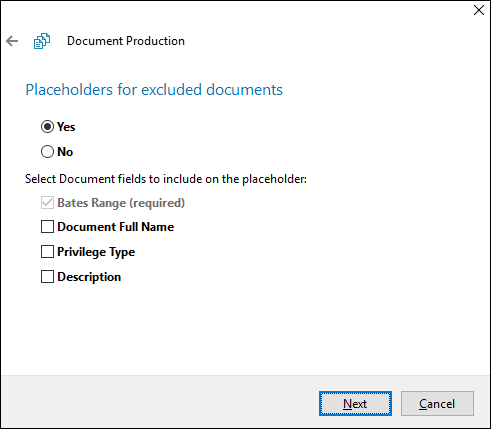
Task: Check the Description checkbox box
Action: click(x=47, y=277)
